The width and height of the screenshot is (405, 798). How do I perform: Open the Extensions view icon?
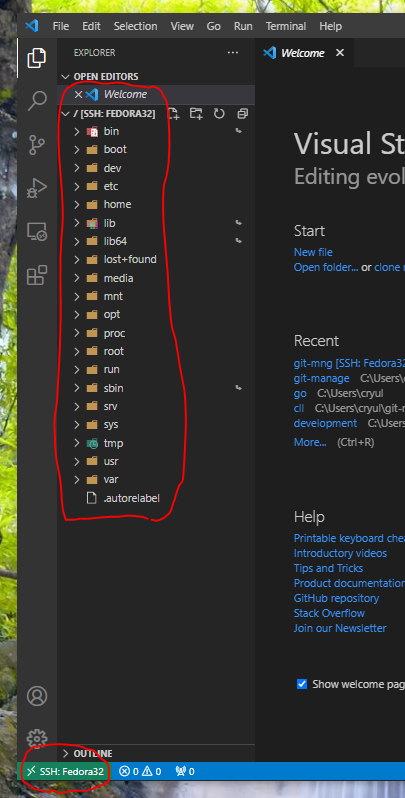[37, 275]
